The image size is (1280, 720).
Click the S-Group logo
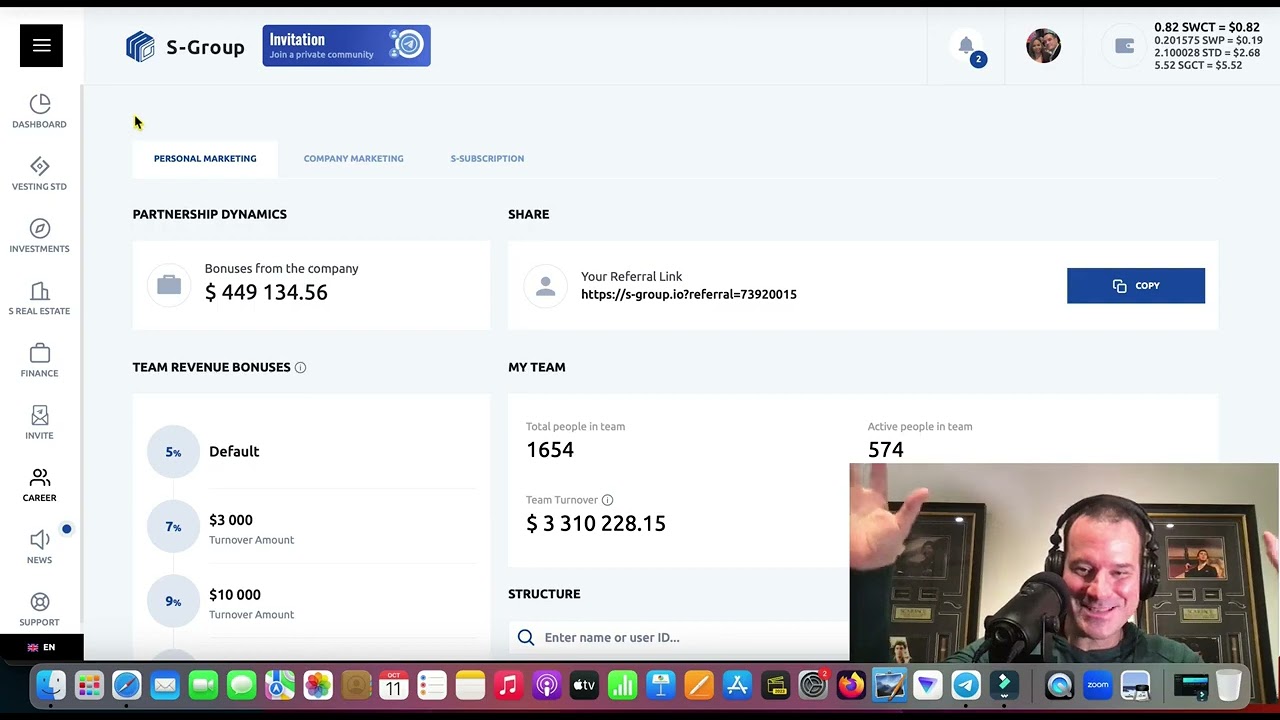coord(185,46)
